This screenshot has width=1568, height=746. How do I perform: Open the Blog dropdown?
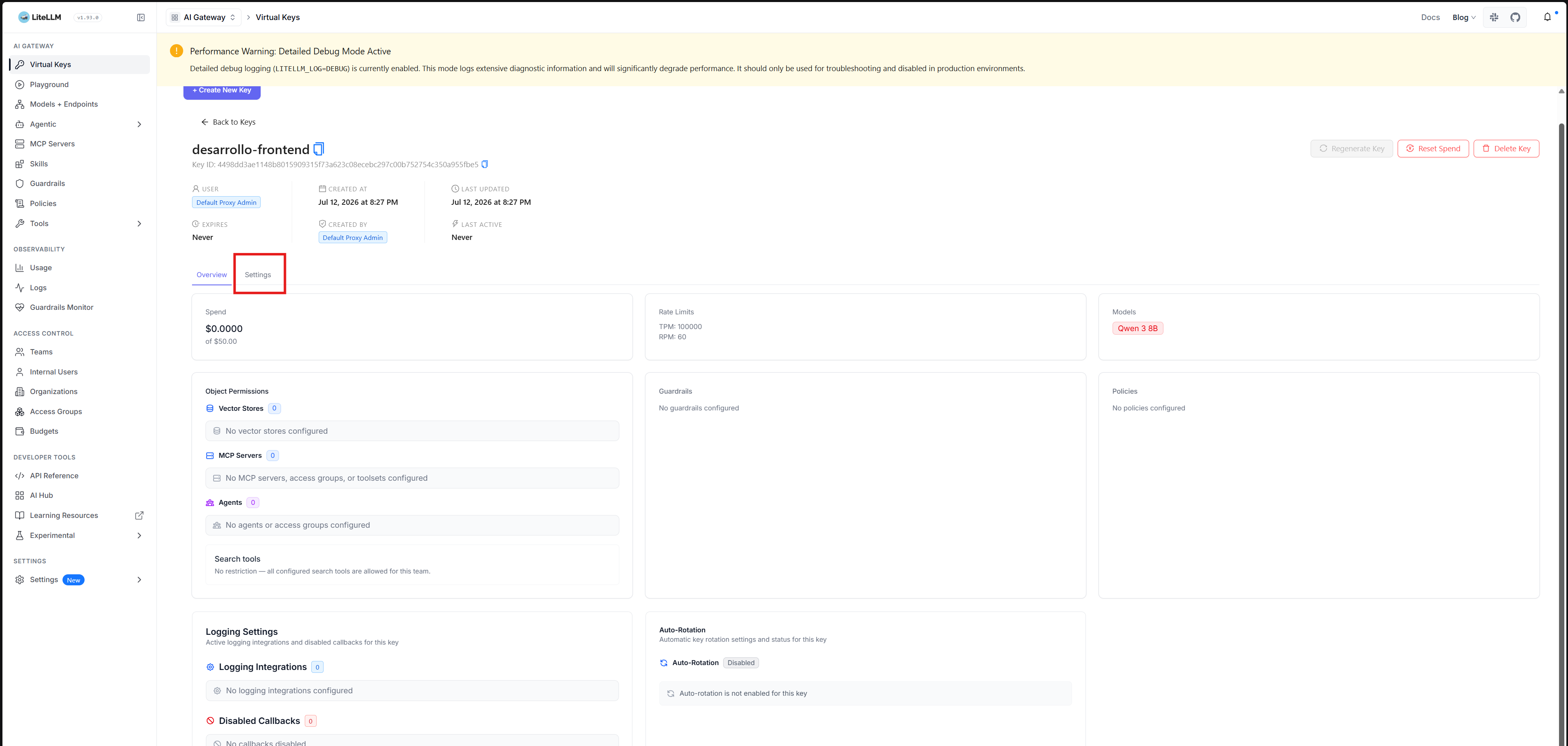pyautogui.click(x=1463, y=18)
